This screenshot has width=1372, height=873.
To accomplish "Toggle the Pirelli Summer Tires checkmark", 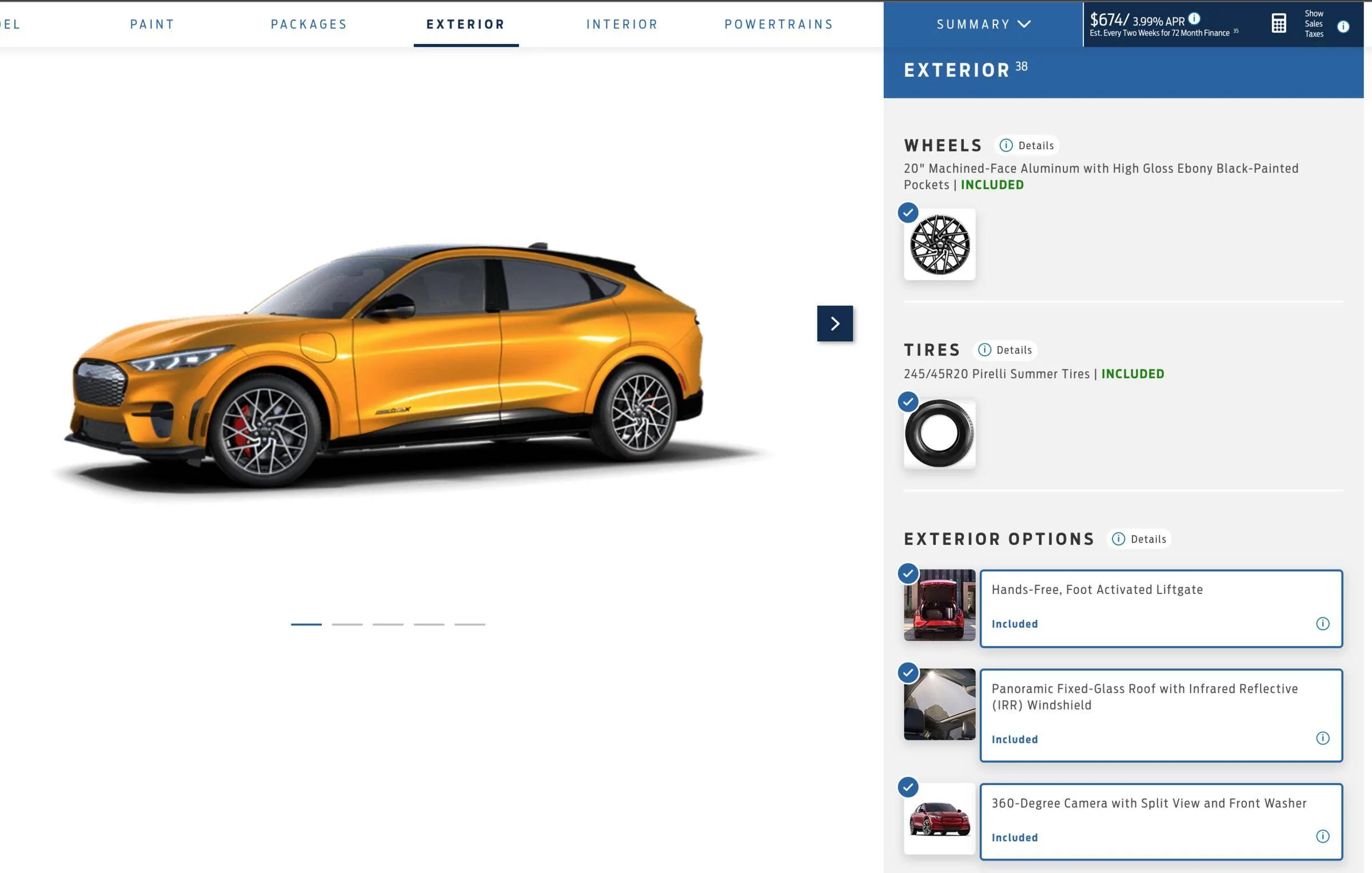I will click(908, 401).
